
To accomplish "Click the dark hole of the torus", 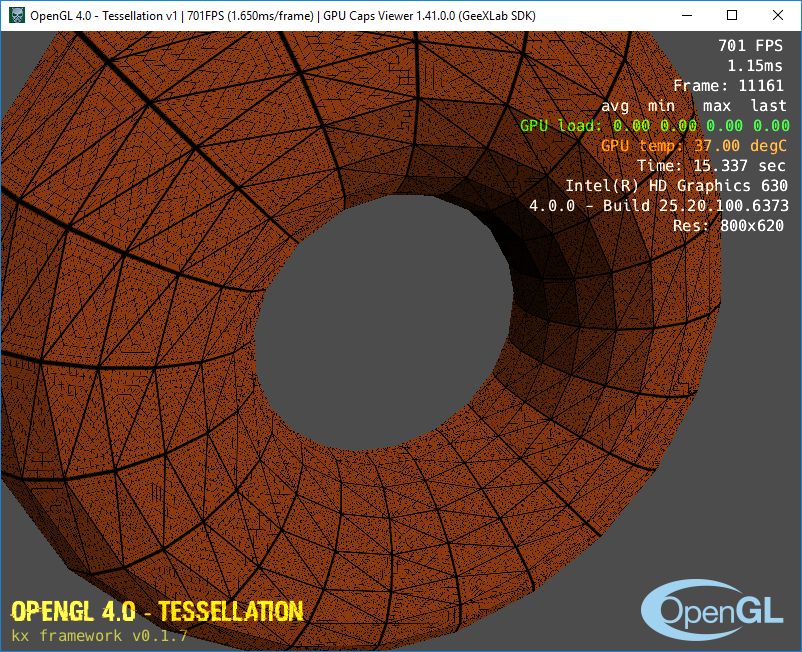I will coord(384,322).
